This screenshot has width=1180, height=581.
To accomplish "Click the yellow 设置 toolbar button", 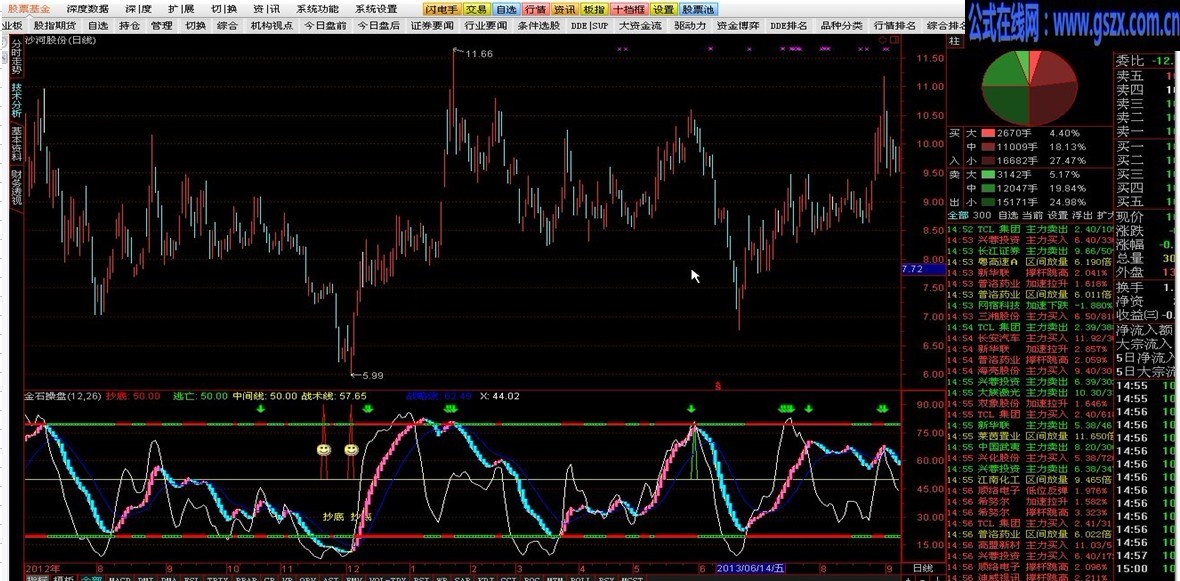I will (663, 10).
